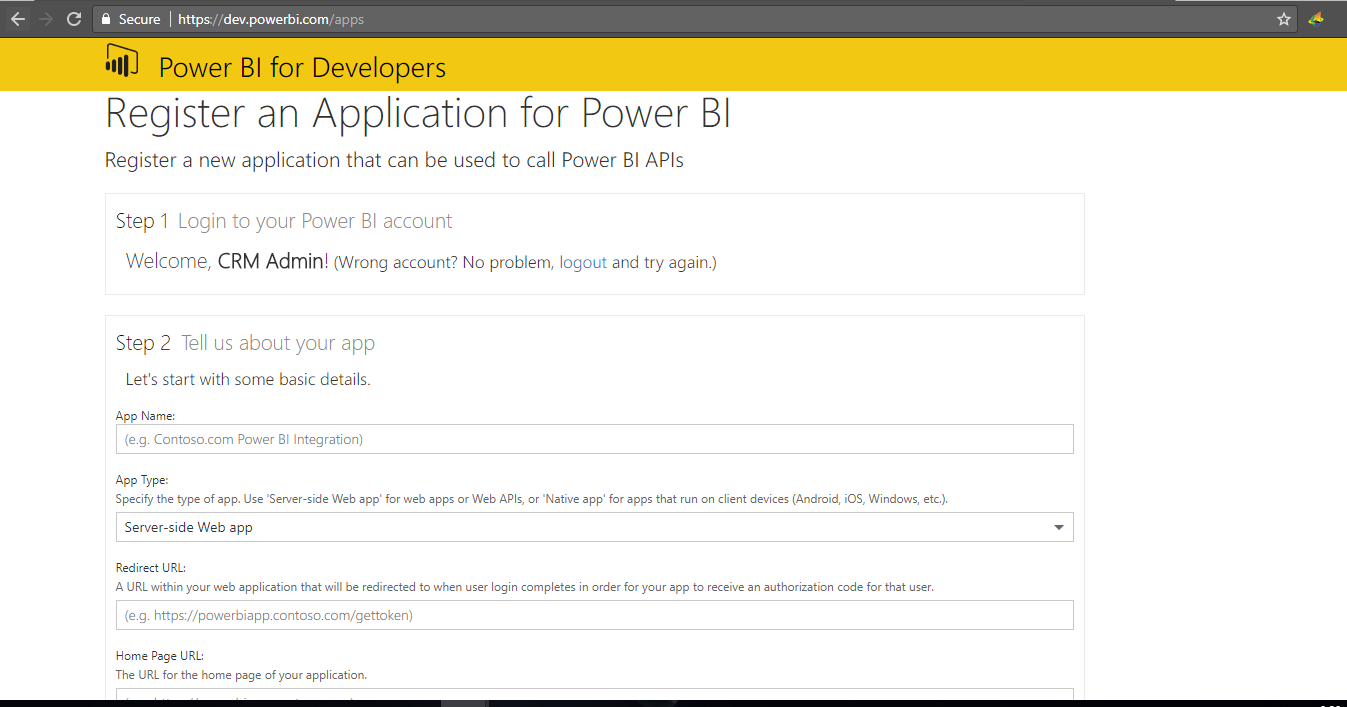
Task: Click 'Step 2 Tell us about your app'
Action: pyautogui.click(x=245, y=343)
